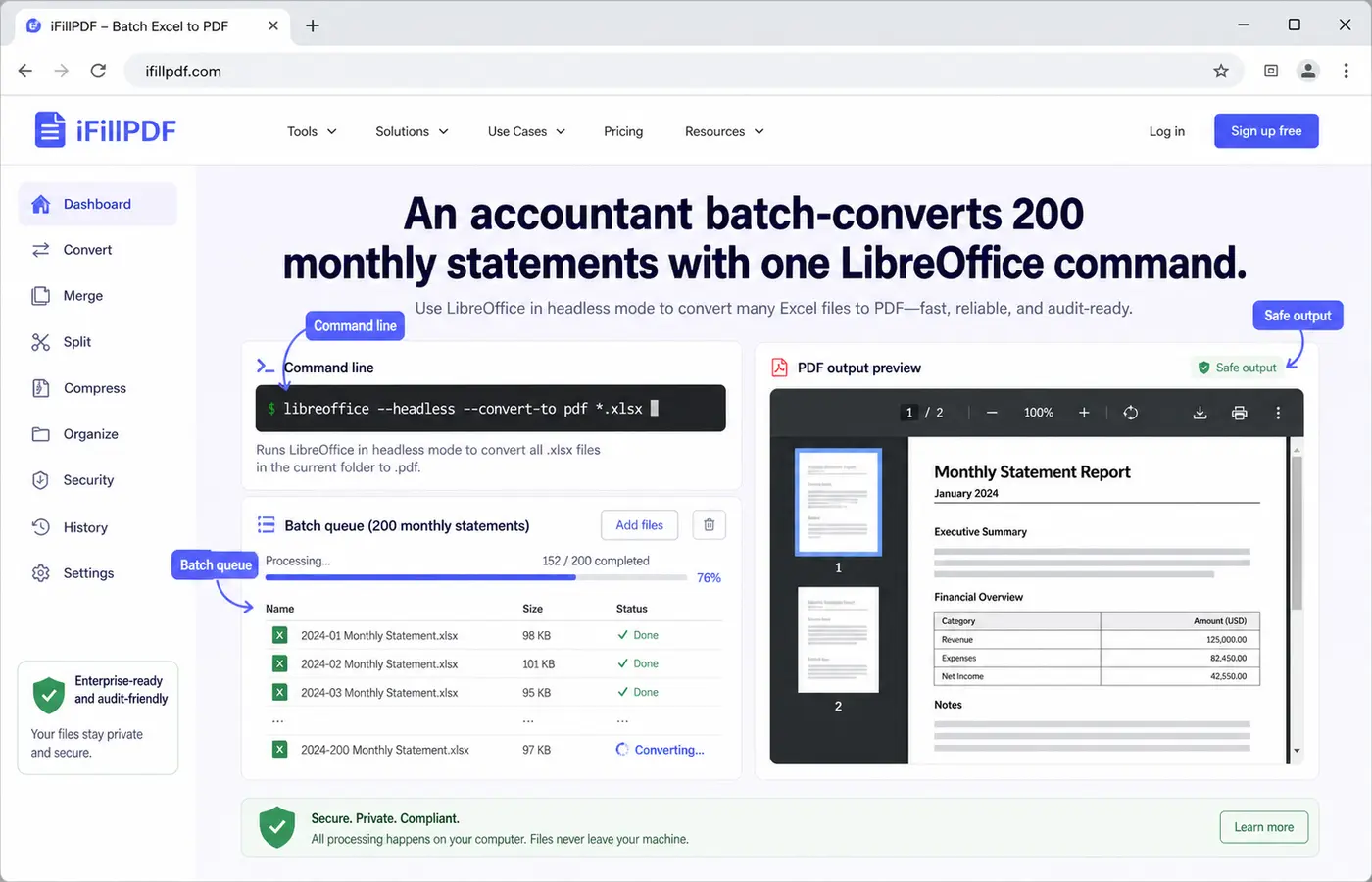Open a new browser tab

313,25
